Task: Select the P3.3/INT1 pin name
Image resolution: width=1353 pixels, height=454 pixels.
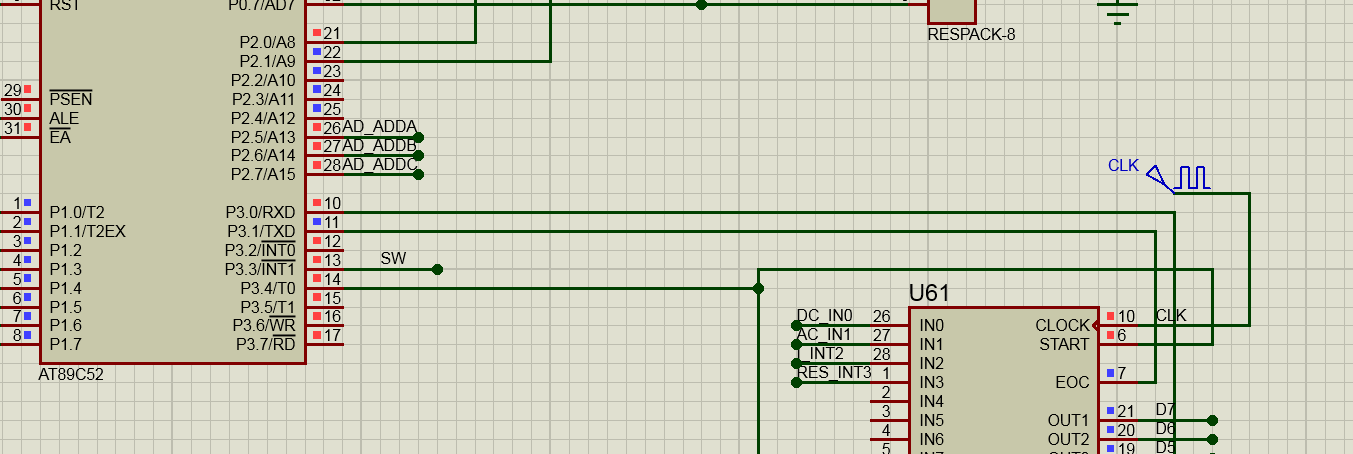Action: pos(260,269)
